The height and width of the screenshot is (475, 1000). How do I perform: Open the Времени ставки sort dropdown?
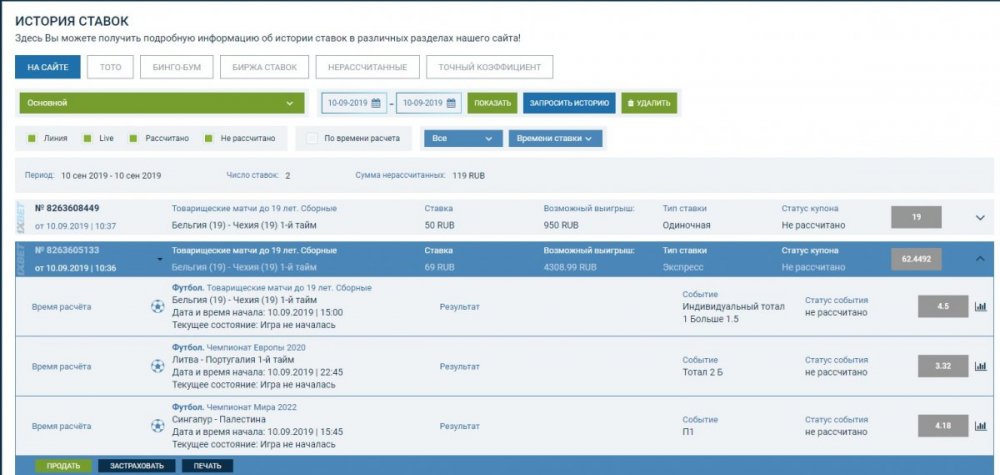[555, 138]
